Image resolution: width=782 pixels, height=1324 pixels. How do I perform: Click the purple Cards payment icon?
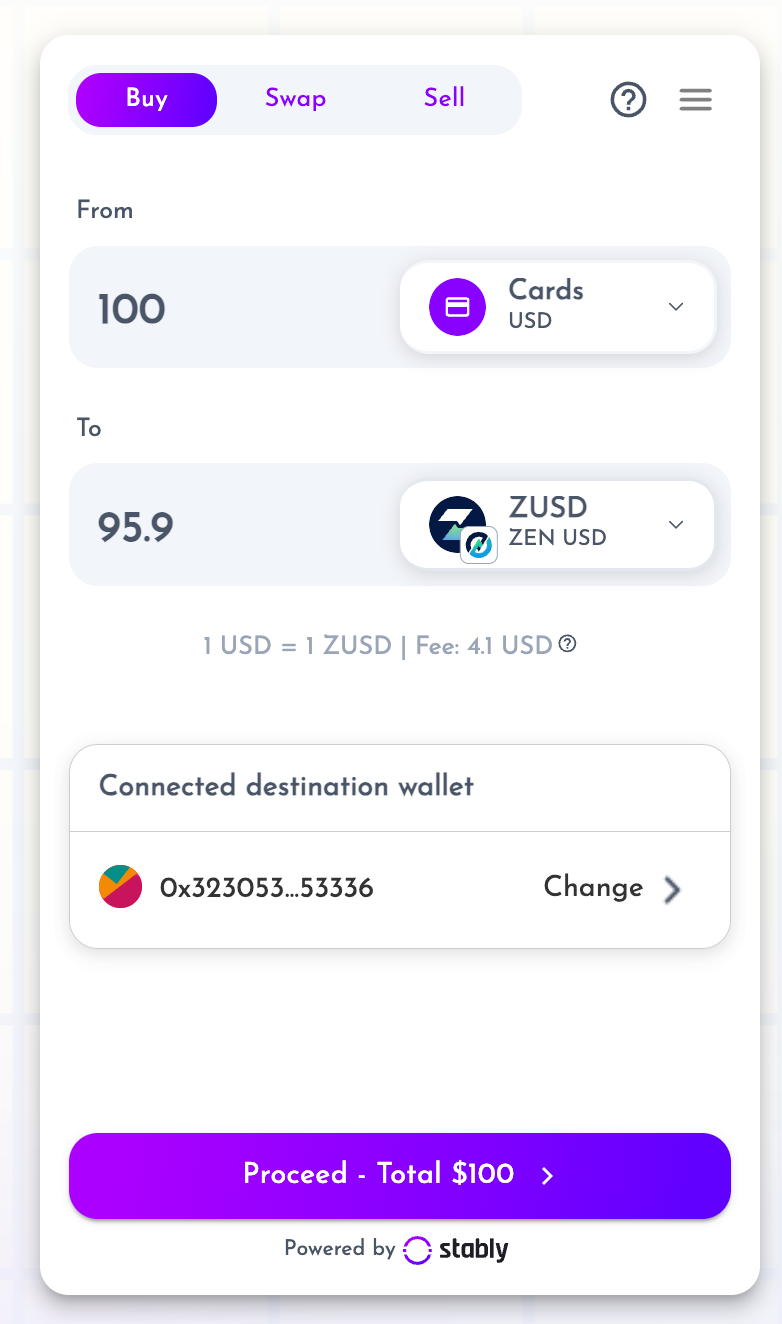point(457,307)
